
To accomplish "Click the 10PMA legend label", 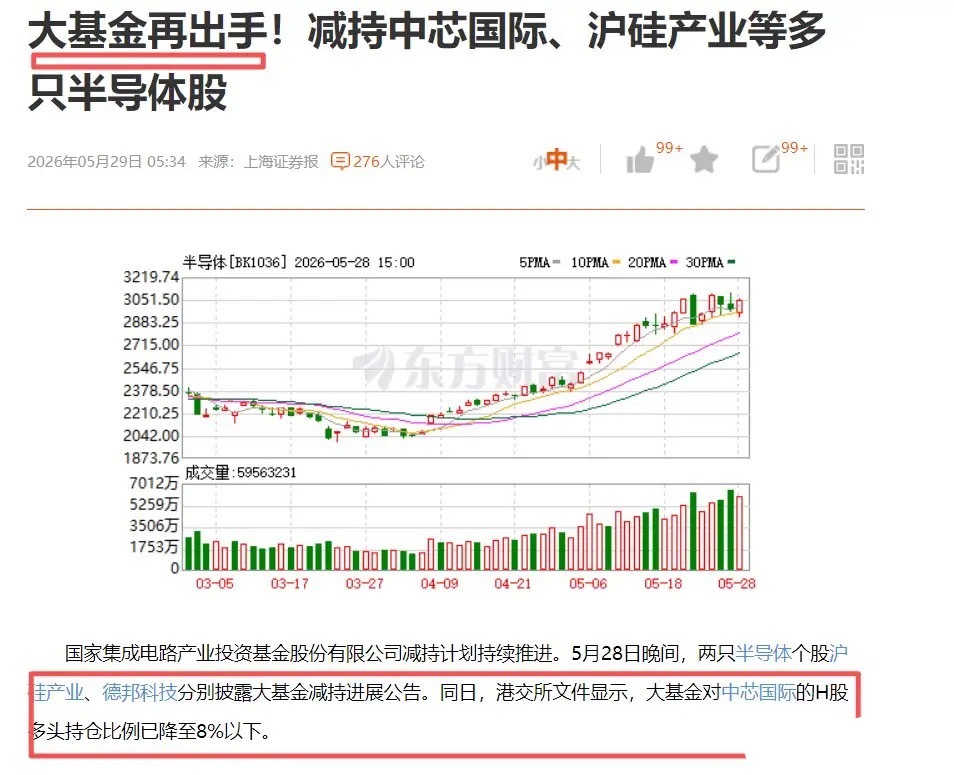I will click(589, 262).
